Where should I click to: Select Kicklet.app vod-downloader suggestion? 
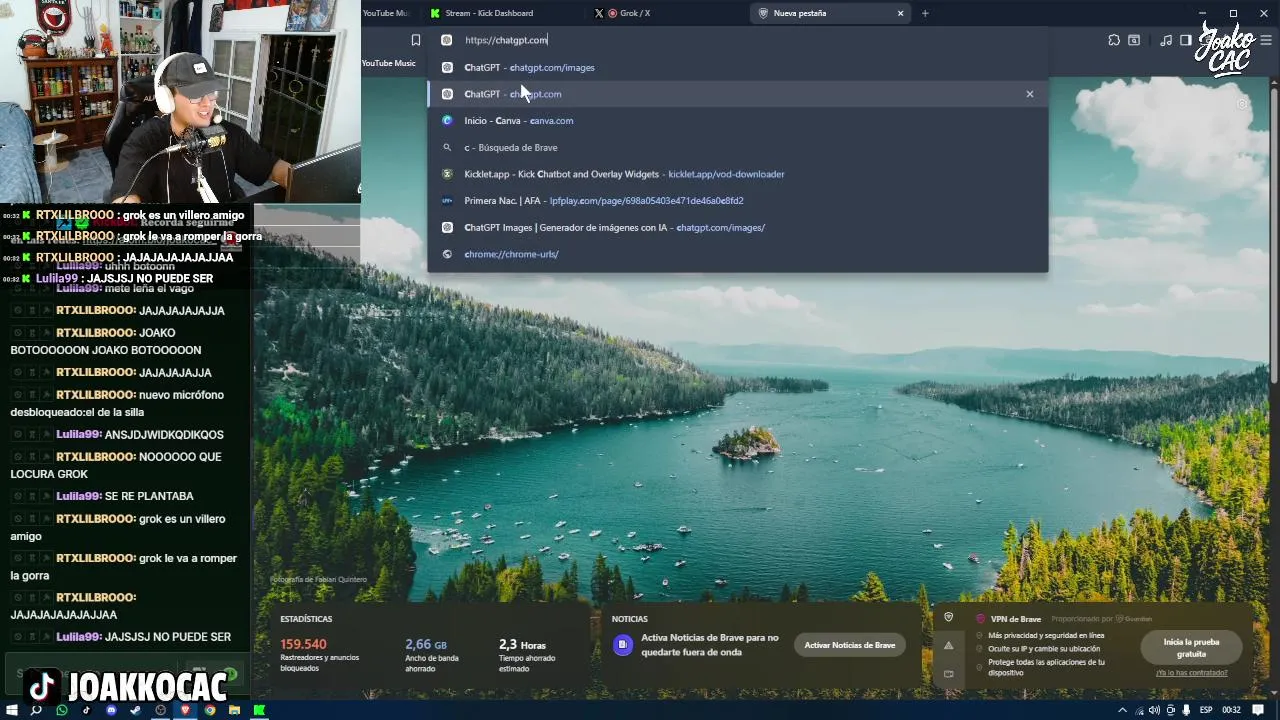pos(737,174)
